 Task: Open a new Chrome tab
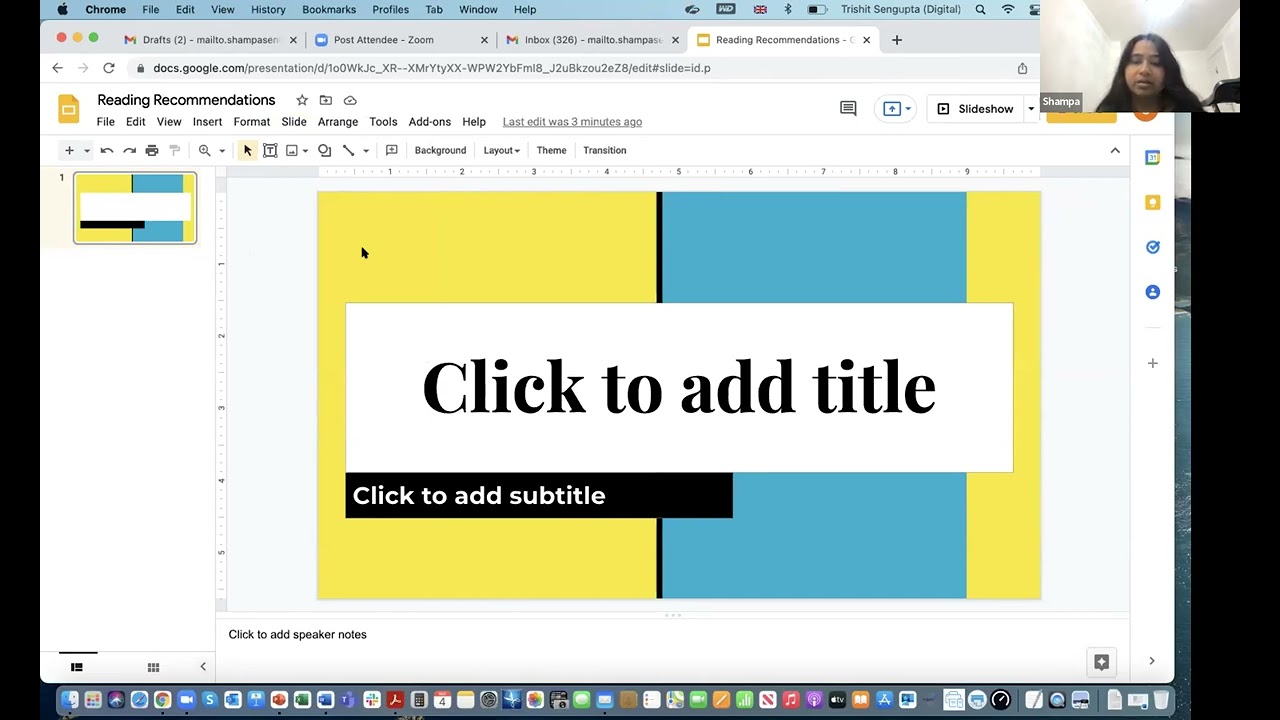coord(897,40)
